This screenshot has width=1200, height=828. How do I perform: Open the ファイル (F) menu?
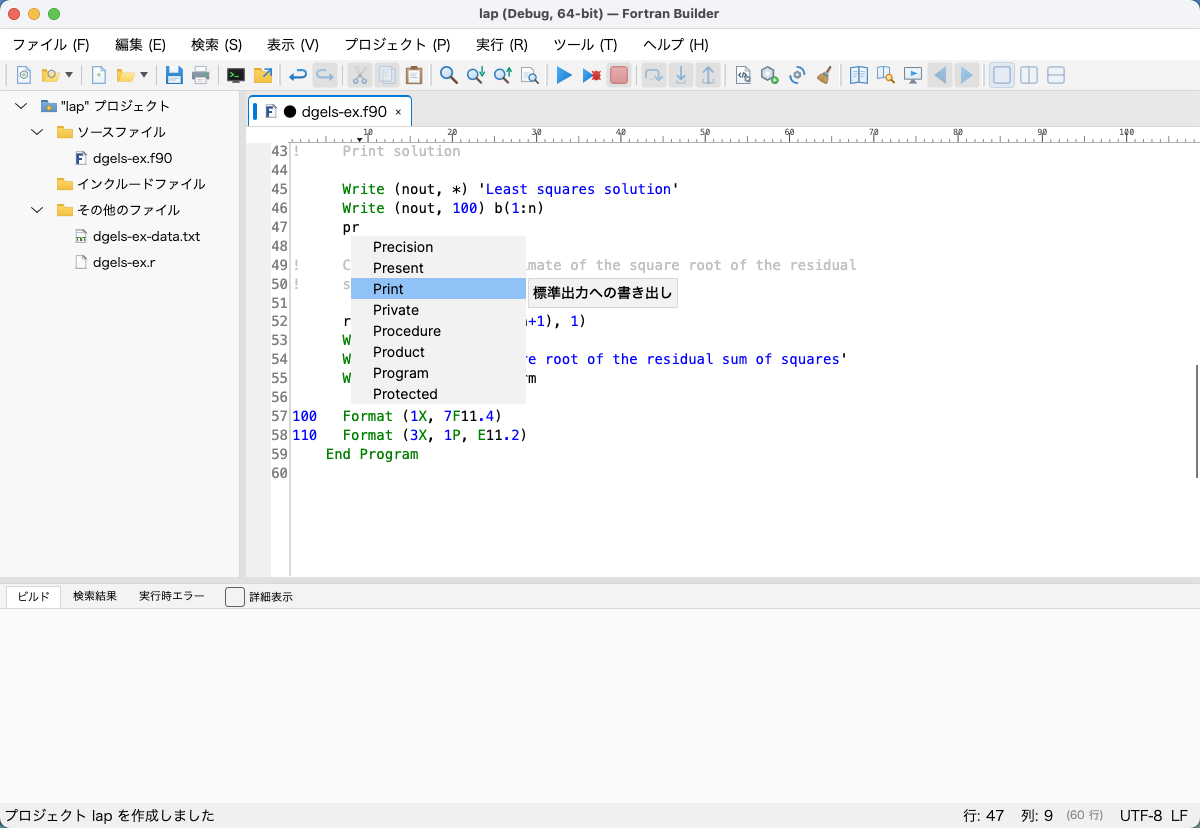click(x=50, y=45)
